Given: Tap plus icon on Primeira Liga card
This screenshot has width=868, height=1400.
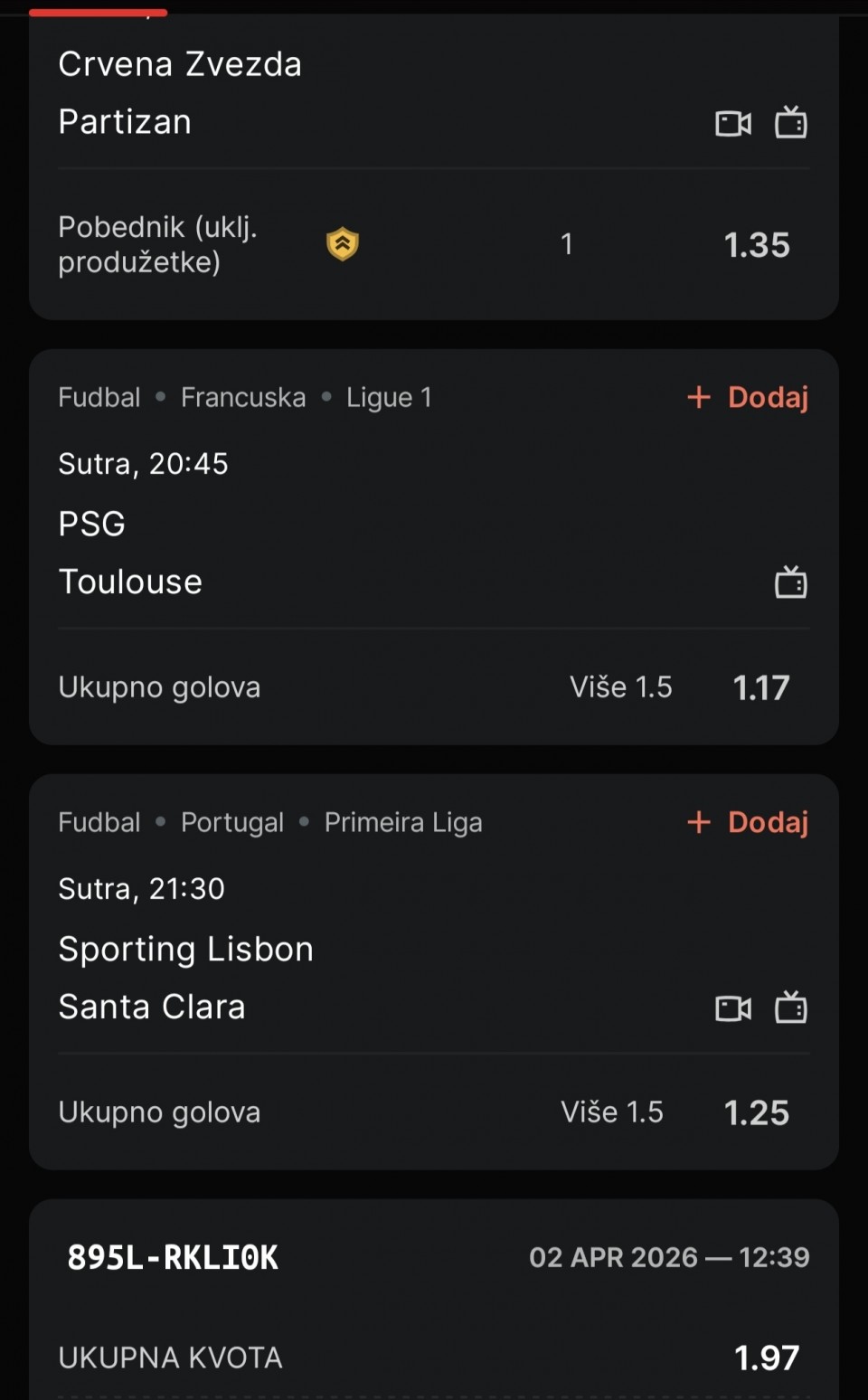Looking at the screenshot, I should pos(699,822).
